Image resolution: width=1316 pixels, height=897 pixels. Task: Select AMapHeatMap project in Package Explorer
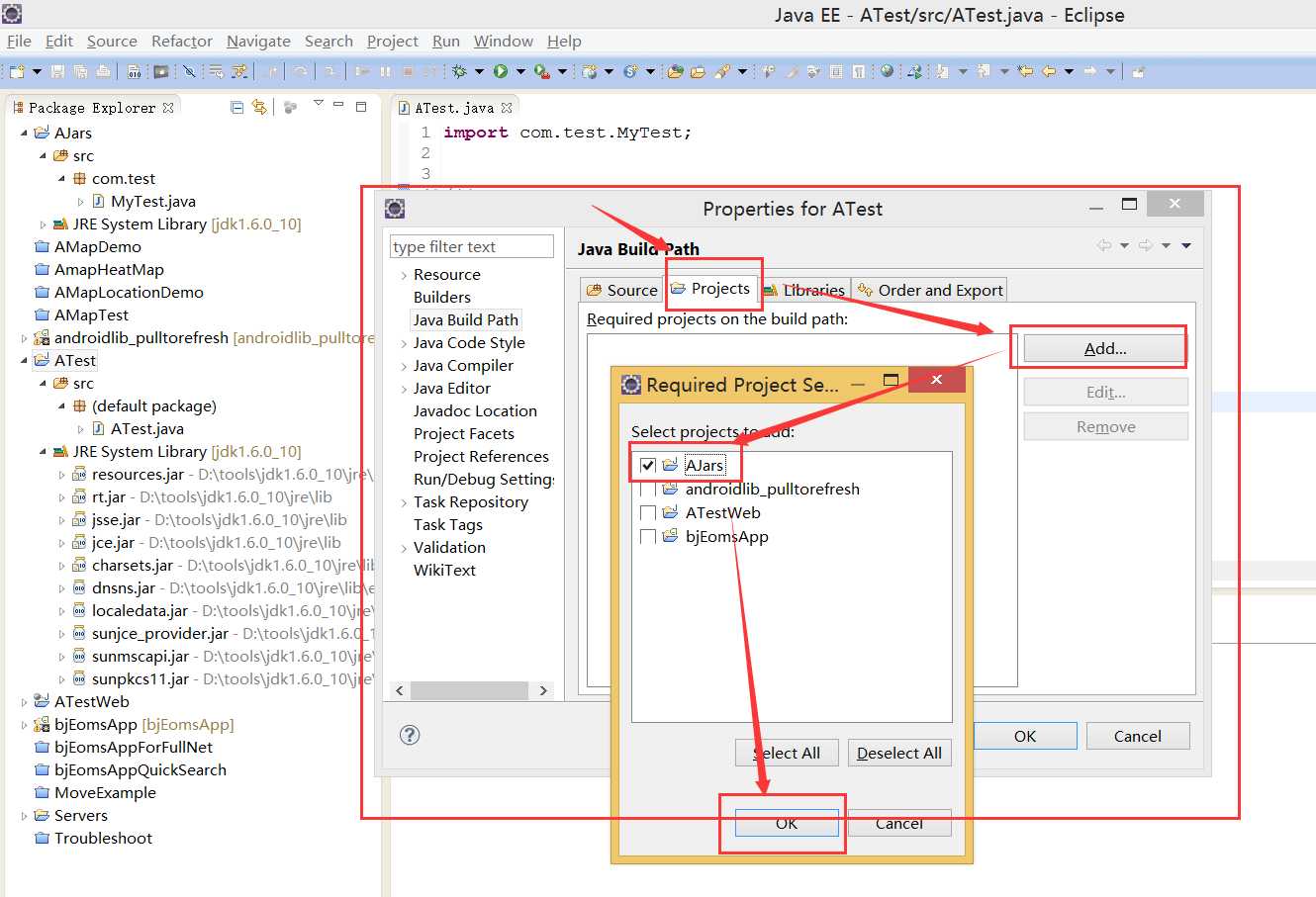tap(109, 270)
